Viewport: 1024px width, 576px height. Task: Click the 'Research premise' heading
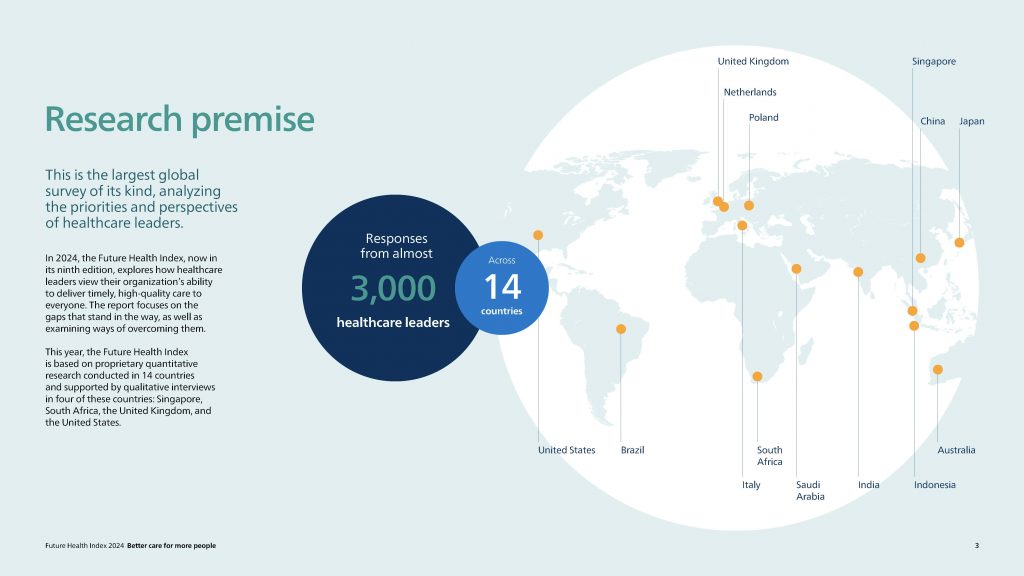coord(180,120)
